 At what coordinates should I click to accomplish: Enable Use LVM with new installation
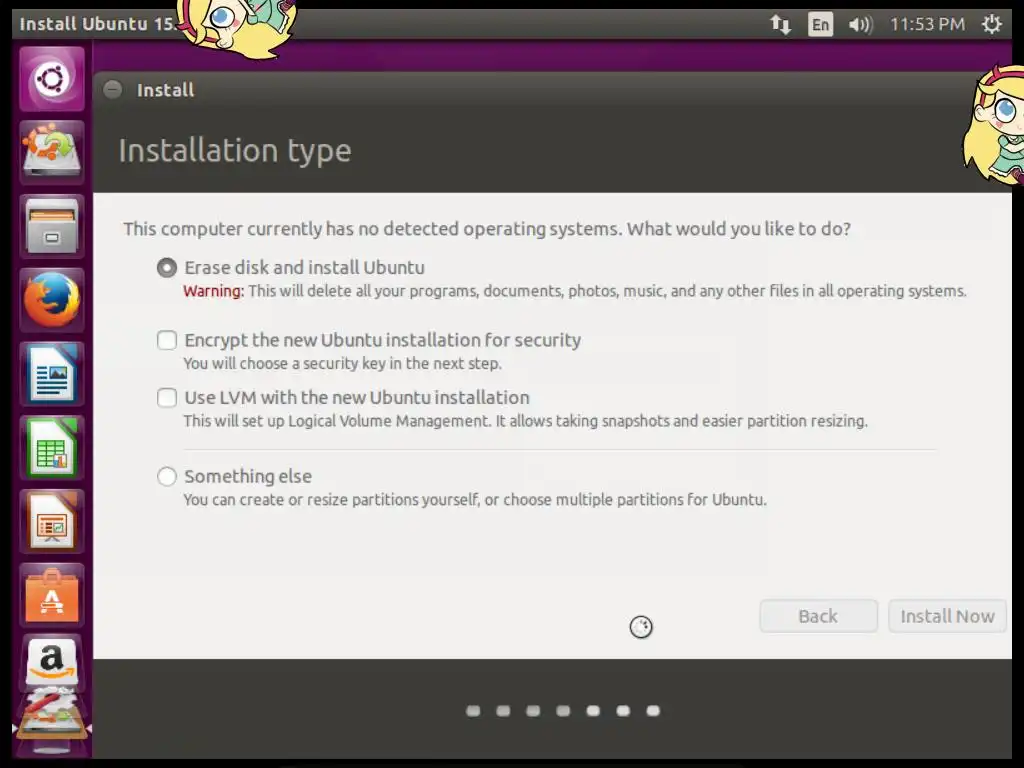click(x=167, y=398)
